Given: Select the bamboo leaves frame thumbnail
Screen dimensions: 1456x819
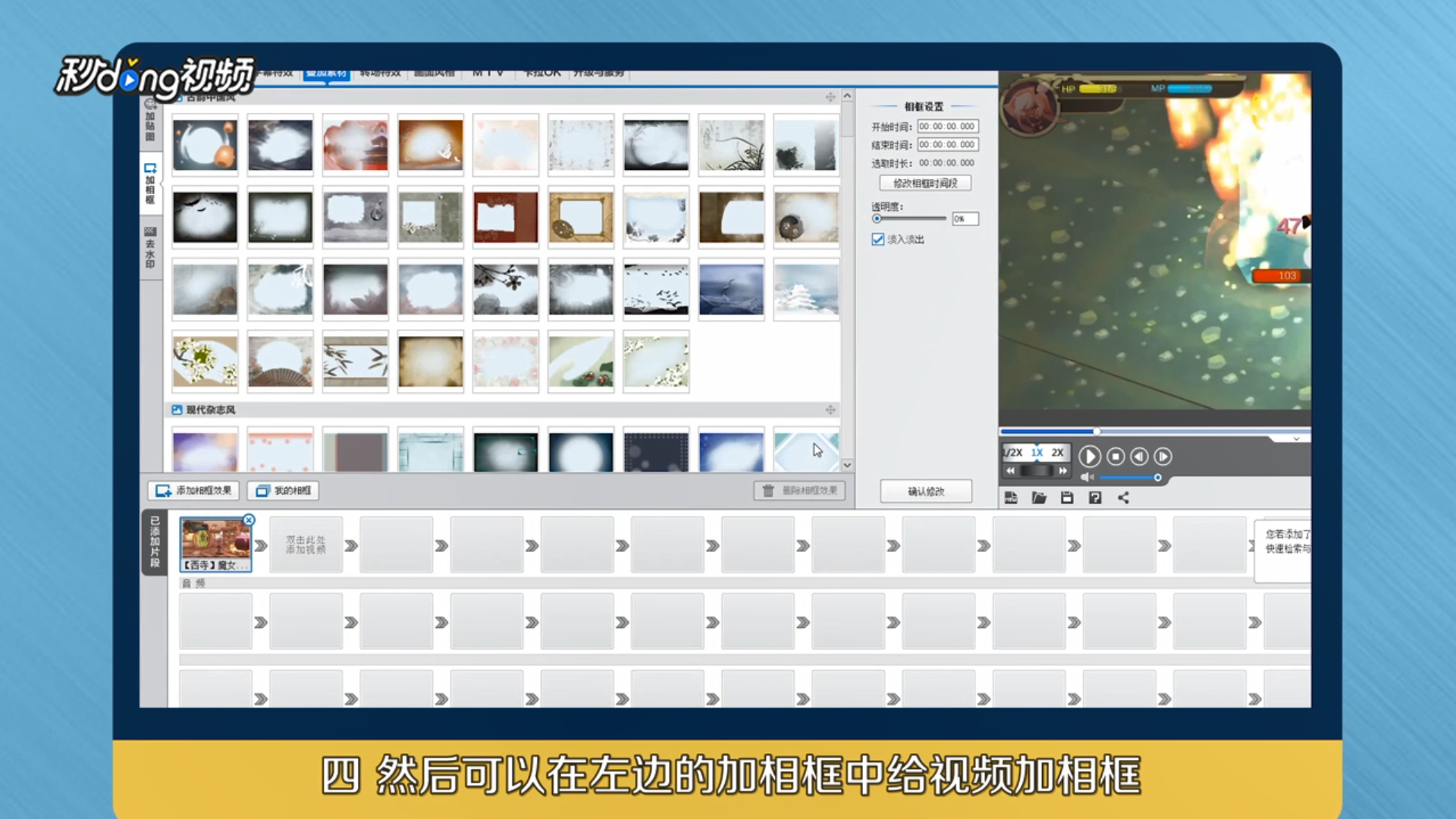Looking at the screenshot, I should tap(355, 361).
